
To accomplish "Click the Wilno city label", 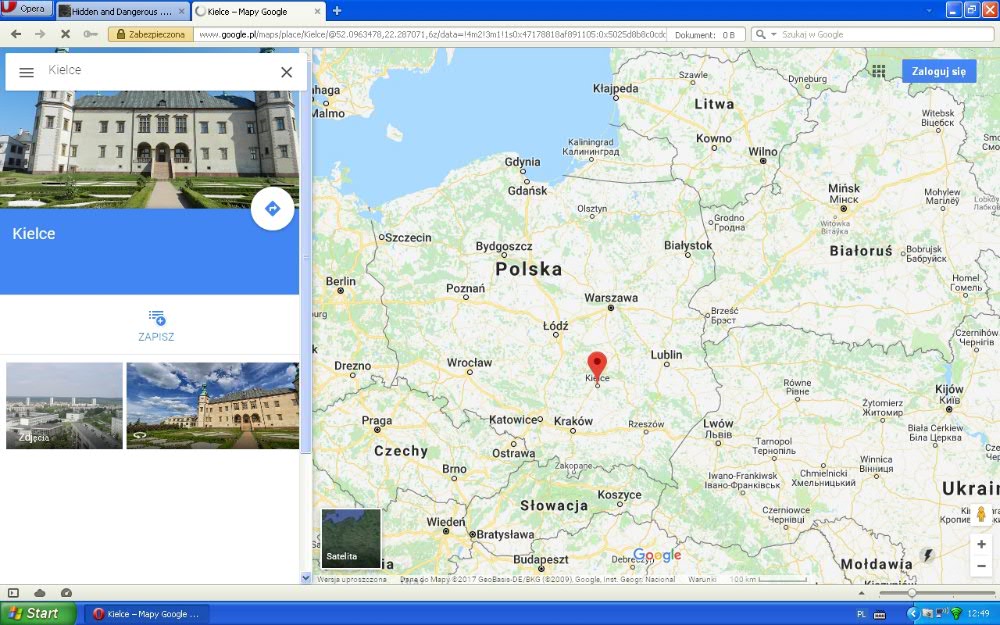I will click(x=763, y=151).
